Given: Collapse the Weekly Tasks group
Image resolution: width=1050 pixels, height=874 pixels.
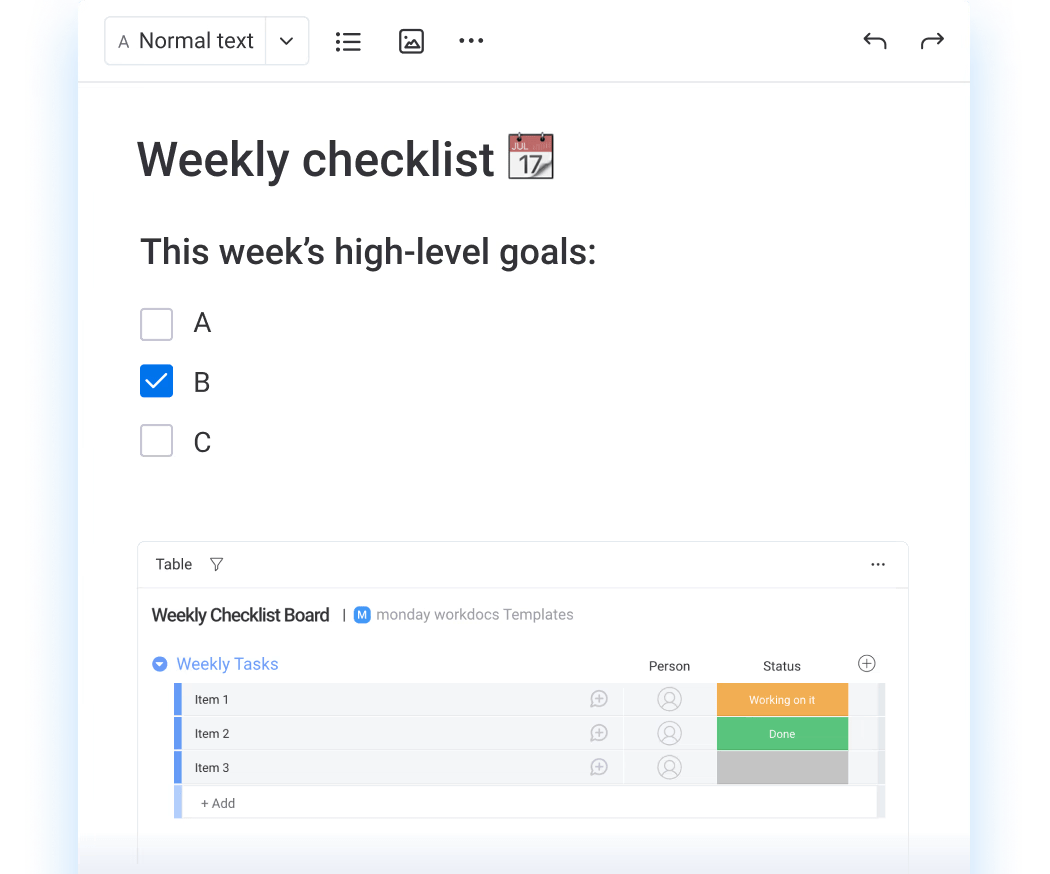Looking at the screenshot, I should pos(159,664).
